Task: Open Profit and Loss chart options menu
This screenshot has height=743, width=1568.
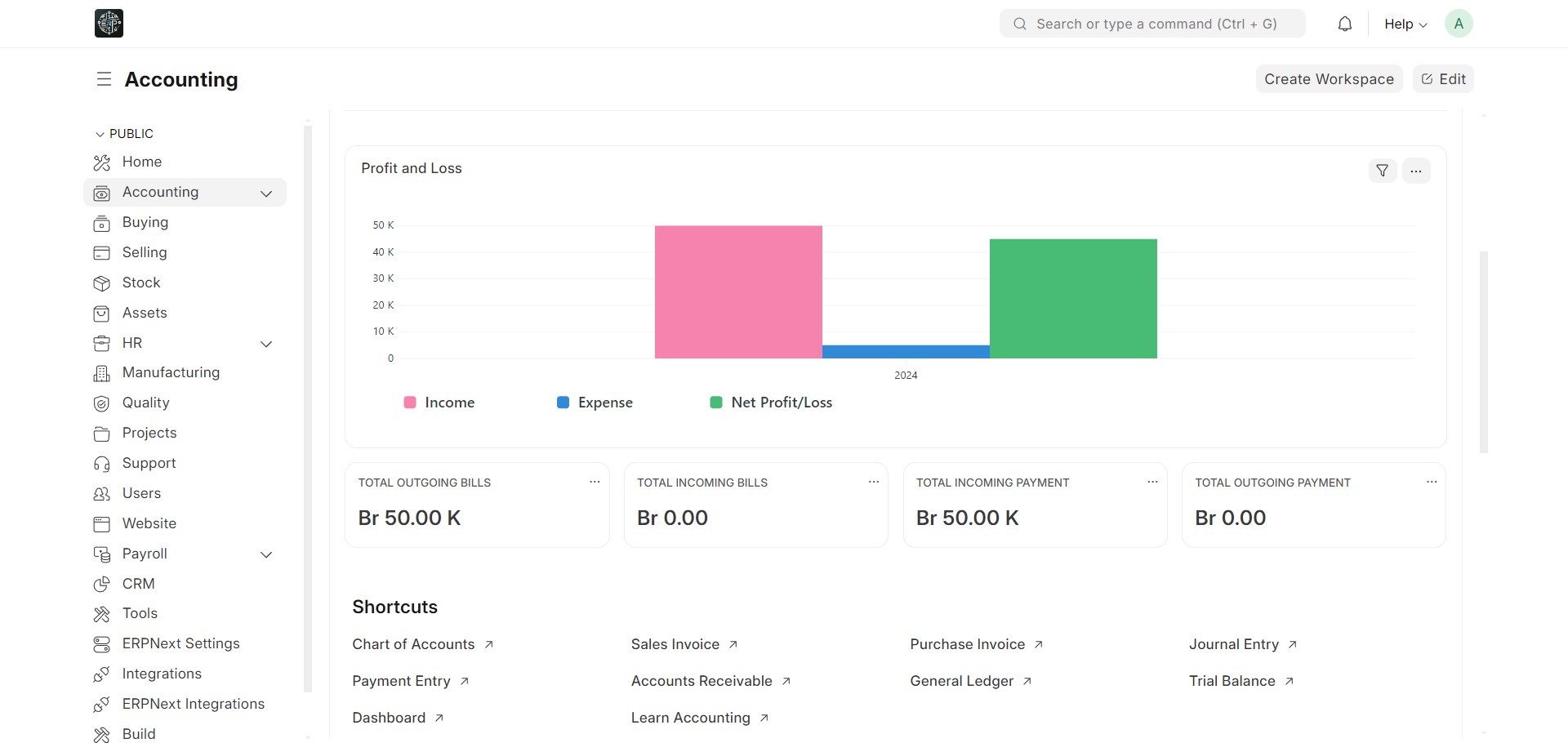Action: (x=1416, y=171)
